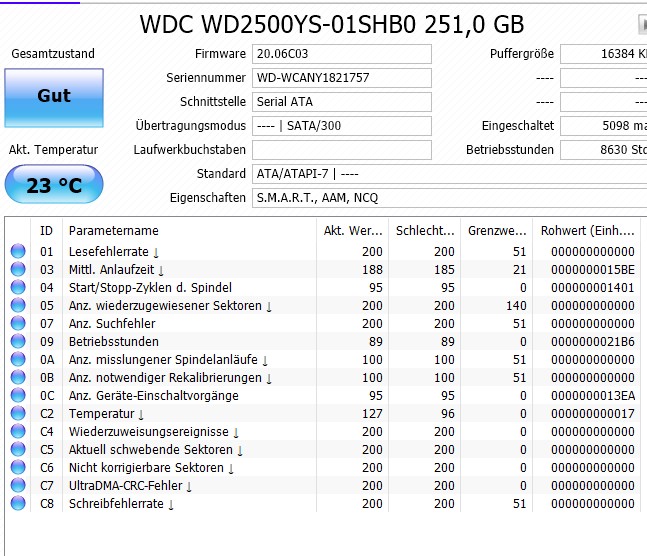The width and height of the screenshot is (647, 556).
Task: Click the Akt. Wer... column header
Action: coord(353,231)
